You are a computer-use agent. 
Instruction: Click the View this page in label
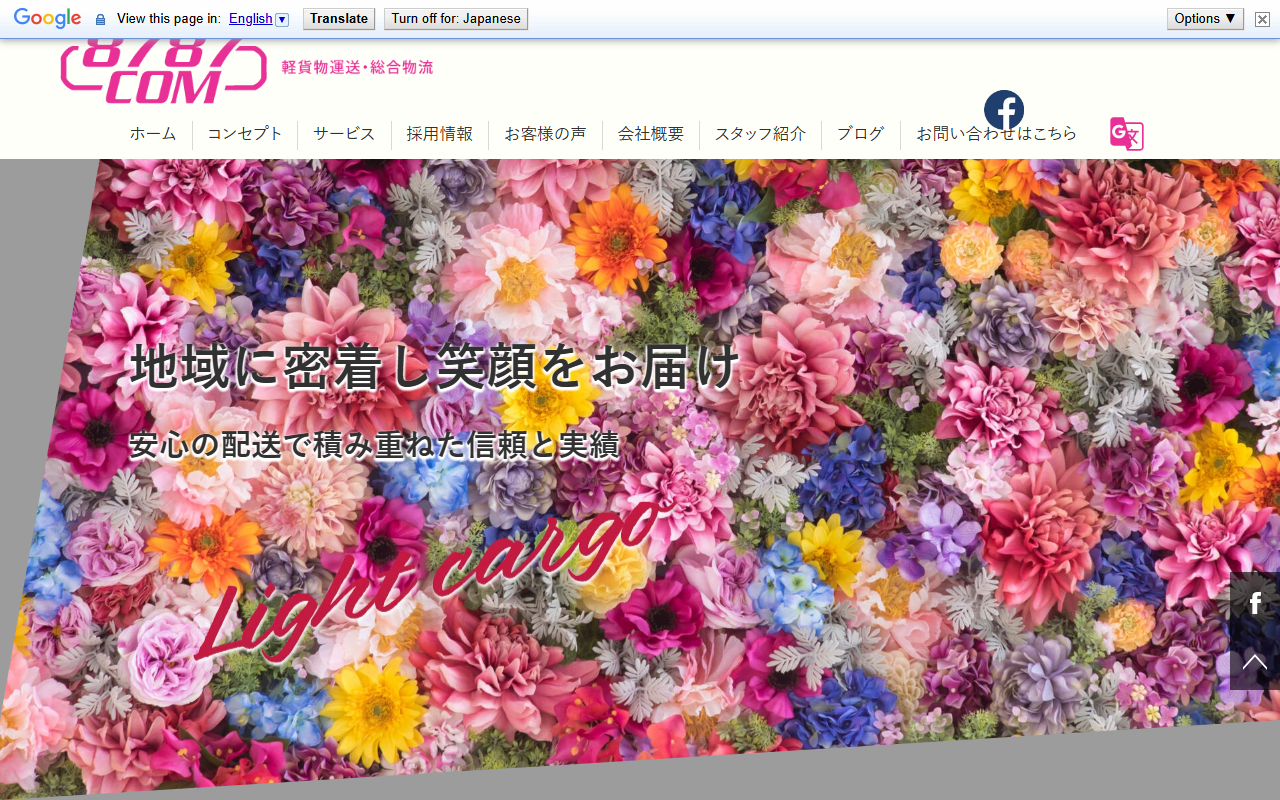[x=169, y=19]
